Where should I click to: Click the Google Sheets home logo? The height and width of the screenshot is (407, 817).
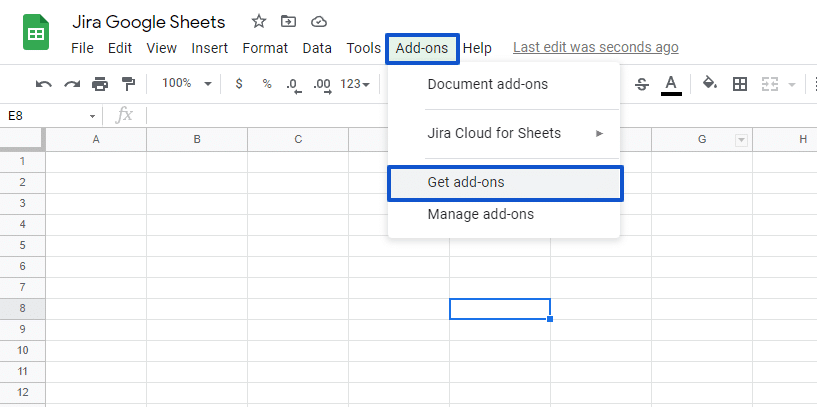pyautogui.click(x=36, y=32)
